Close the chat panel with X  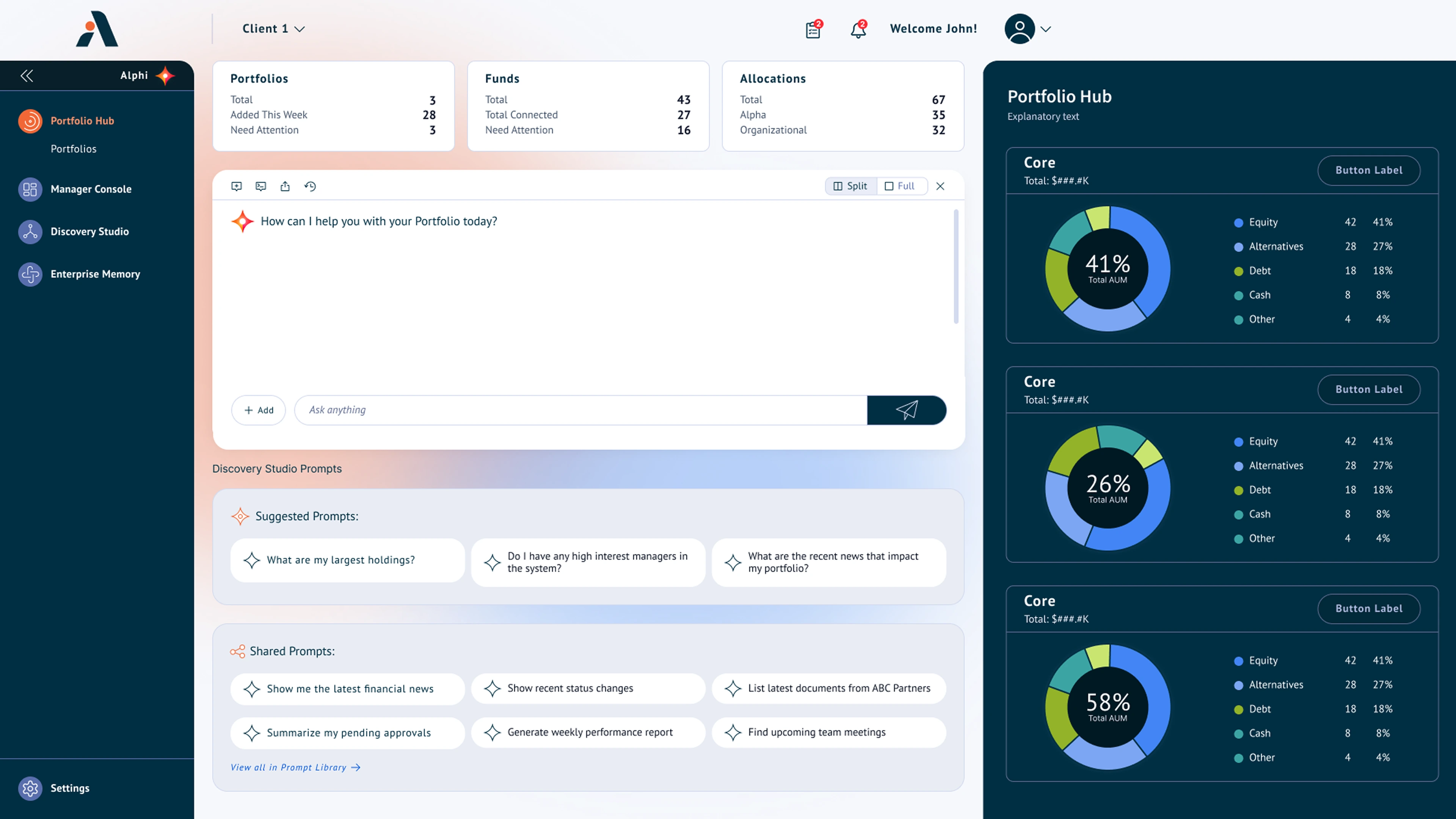(940, 186)
